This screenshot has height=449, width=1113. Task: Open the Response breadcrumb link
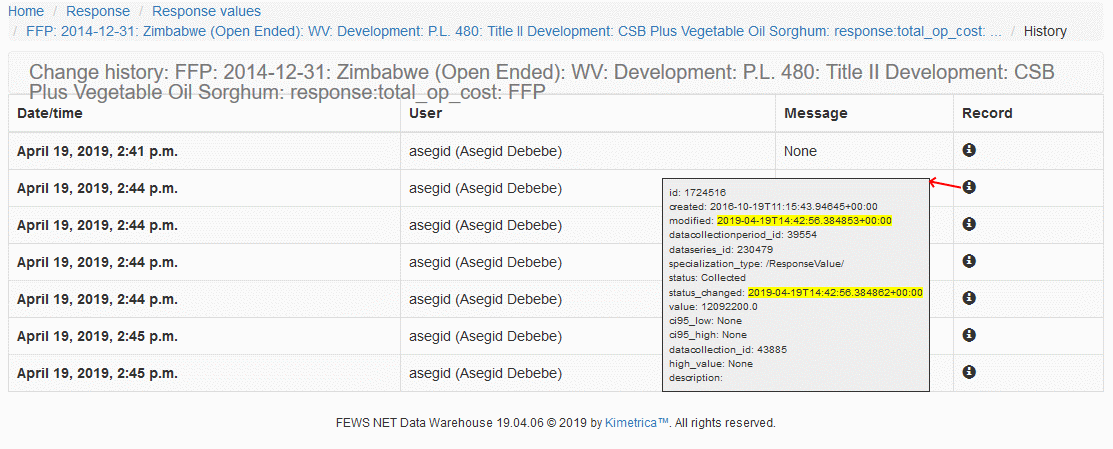98,11
